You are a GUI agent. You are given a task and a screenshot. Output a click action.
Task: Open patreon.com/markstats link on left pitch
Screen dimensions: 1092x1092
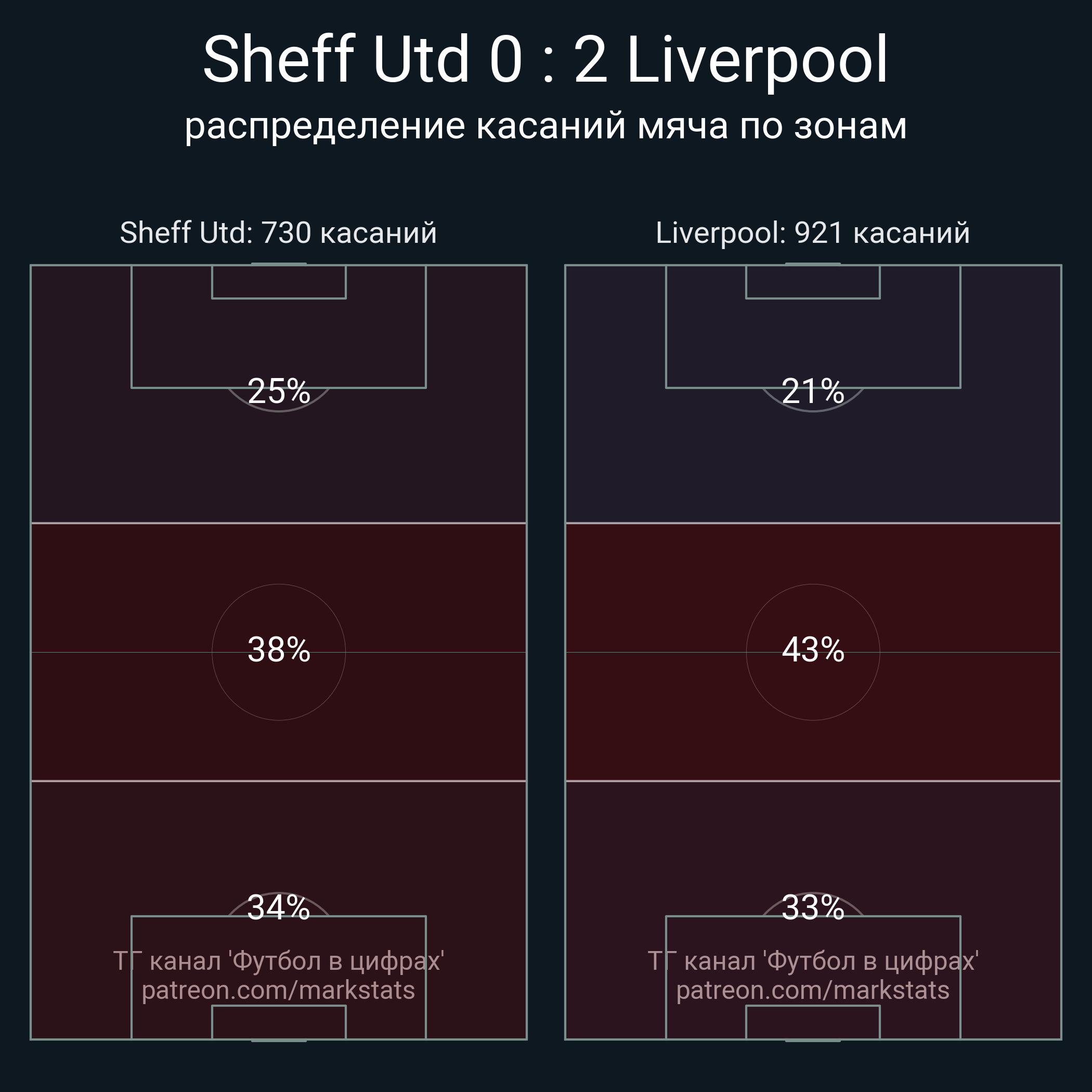278,990
